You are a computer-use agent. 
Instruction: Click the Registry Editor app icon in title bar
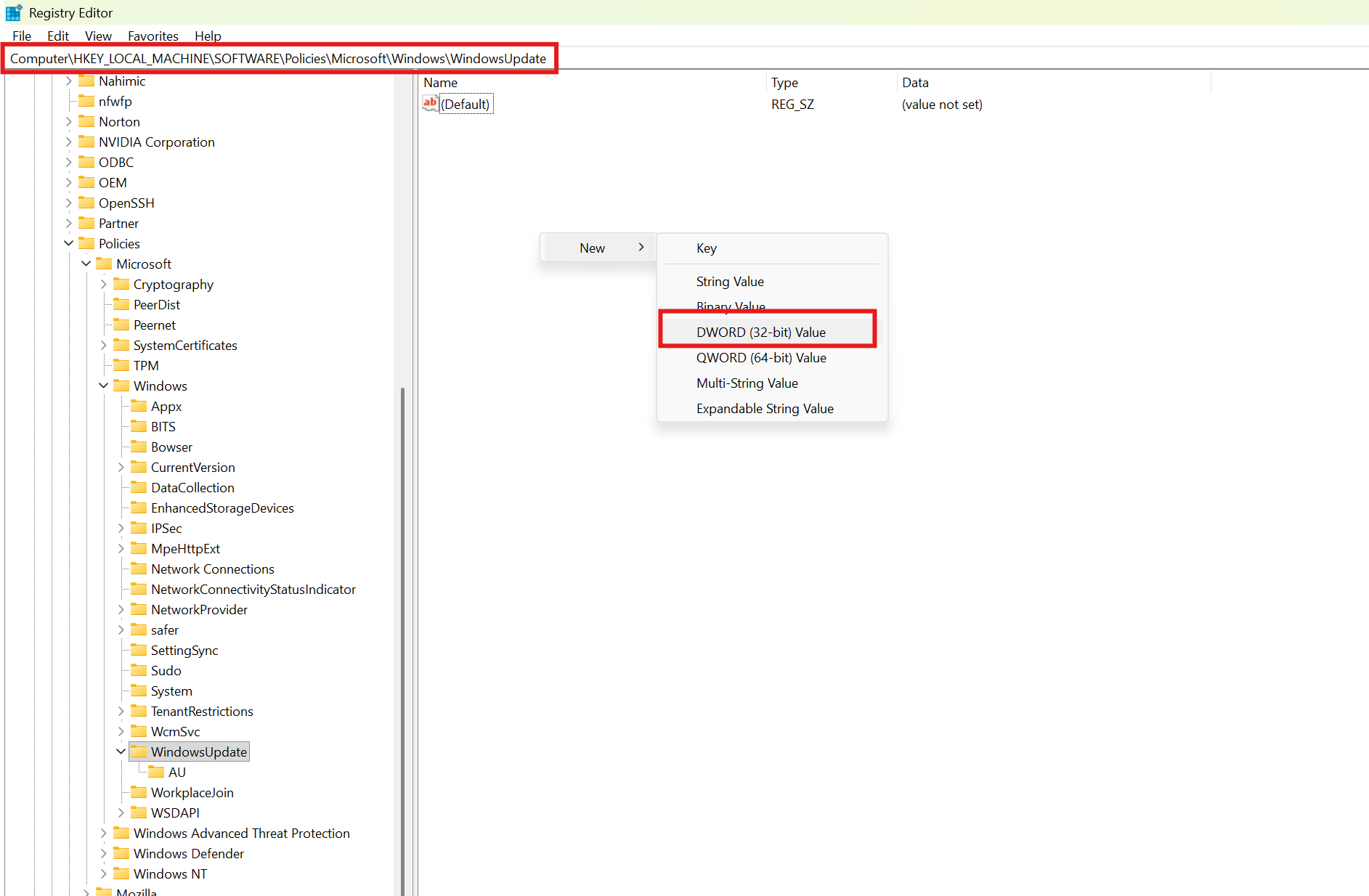(x=14, y=12)
